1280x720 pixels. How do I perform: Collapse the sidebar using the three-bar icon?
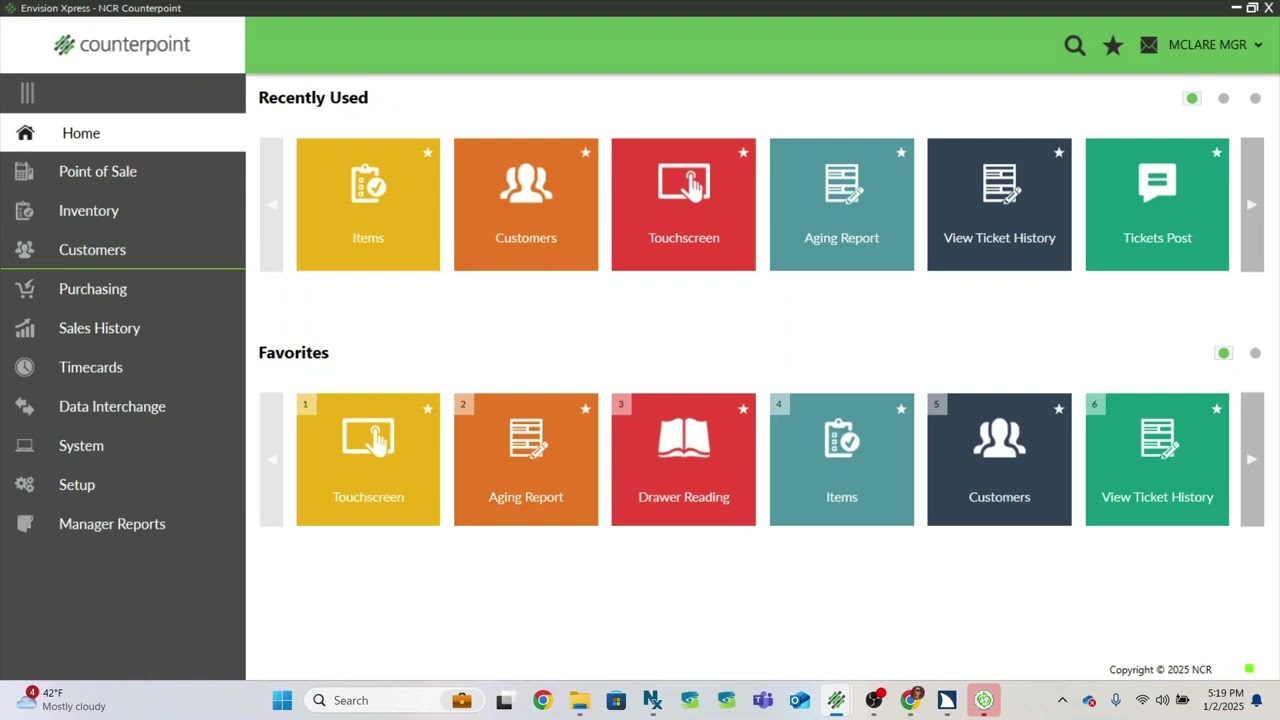pyautogui.click(x=27, y=93)
